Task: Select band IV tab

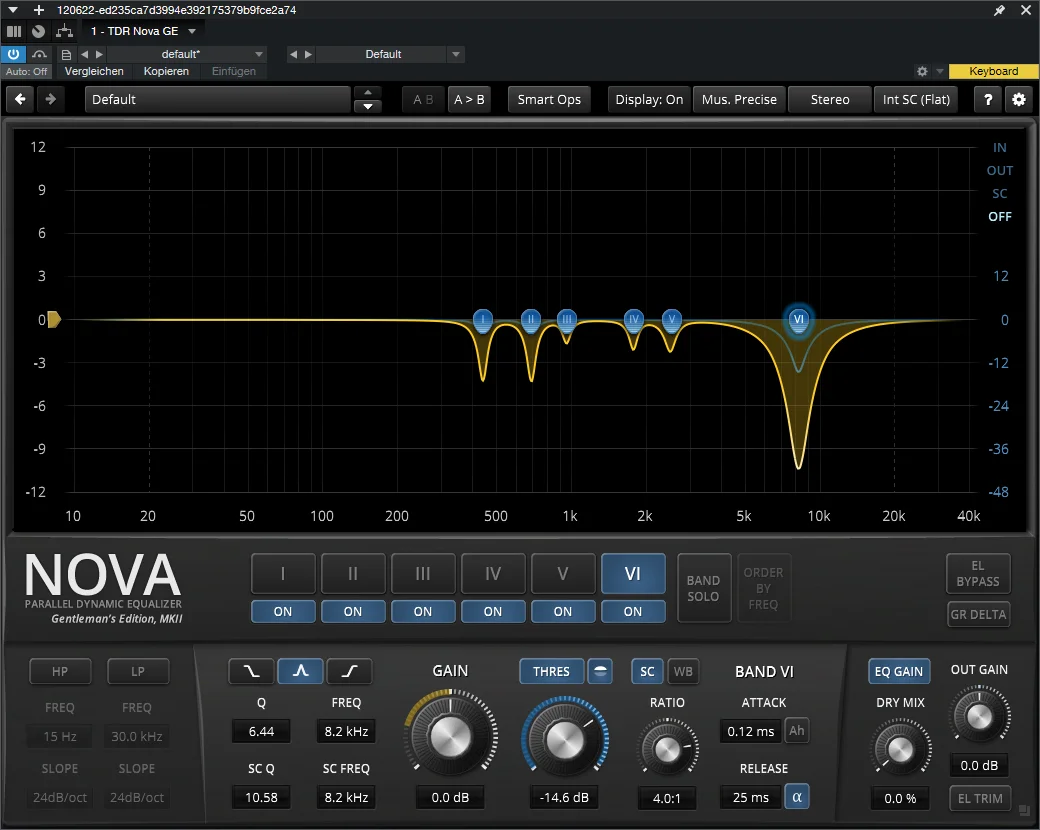Action: click(493, 573)
